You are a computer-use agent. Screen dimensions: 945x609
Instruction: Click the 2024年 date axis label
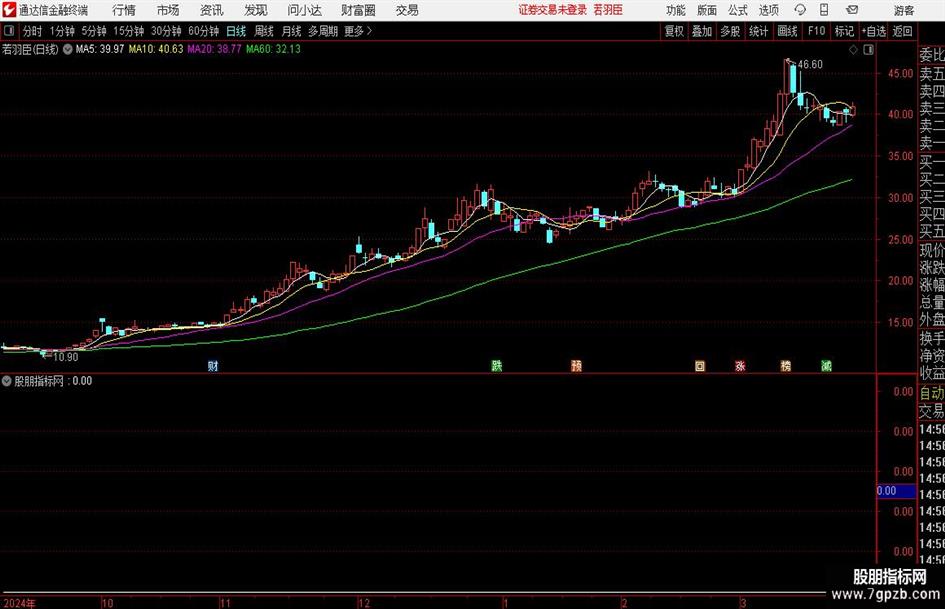tap(19, 603)
